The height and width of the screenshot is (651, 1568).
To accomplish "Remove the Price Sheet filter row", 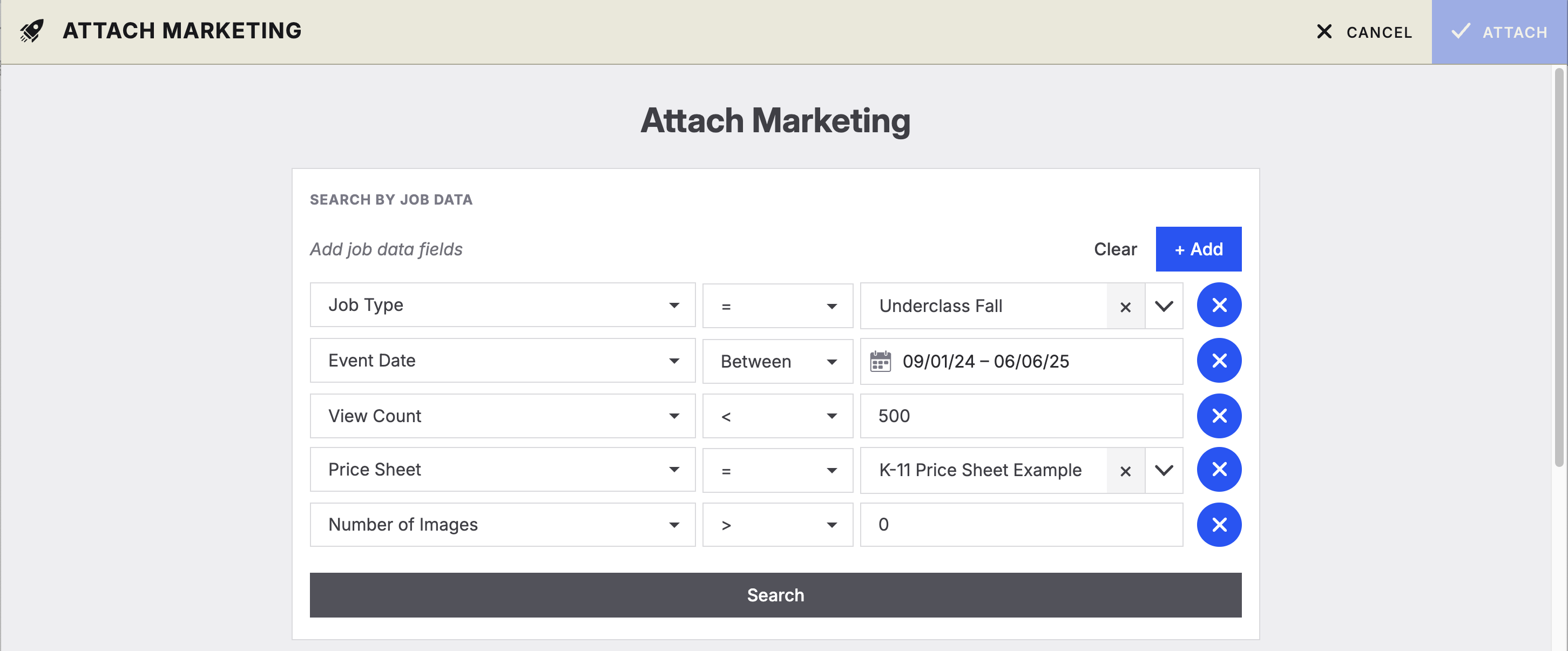I will click(x=1219, y=470).
